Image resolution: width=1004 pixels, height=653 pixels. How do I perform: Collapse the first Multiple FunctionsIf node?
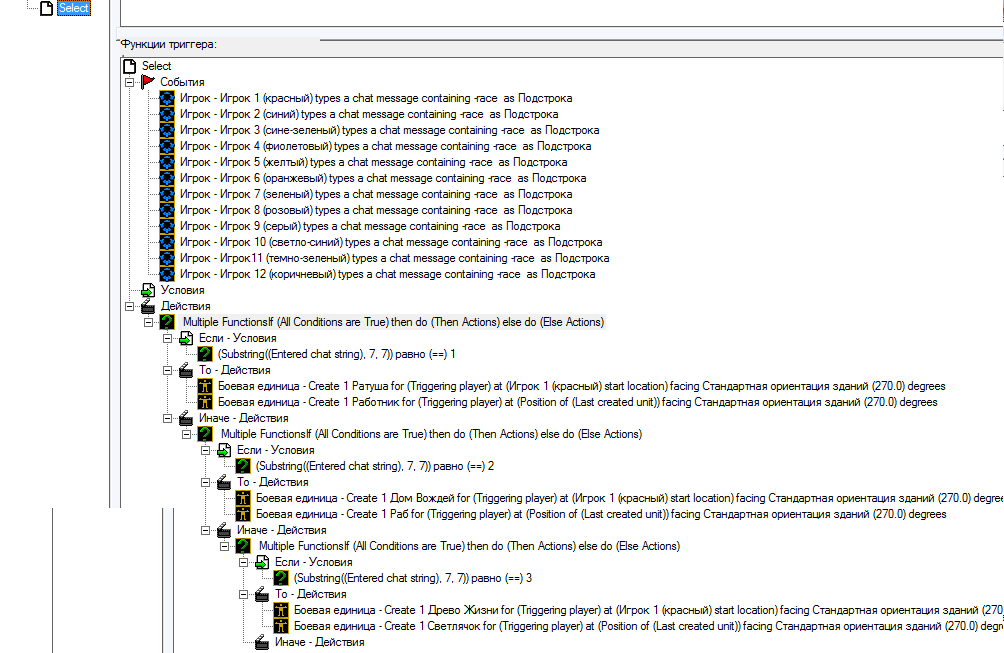(149, 322)
